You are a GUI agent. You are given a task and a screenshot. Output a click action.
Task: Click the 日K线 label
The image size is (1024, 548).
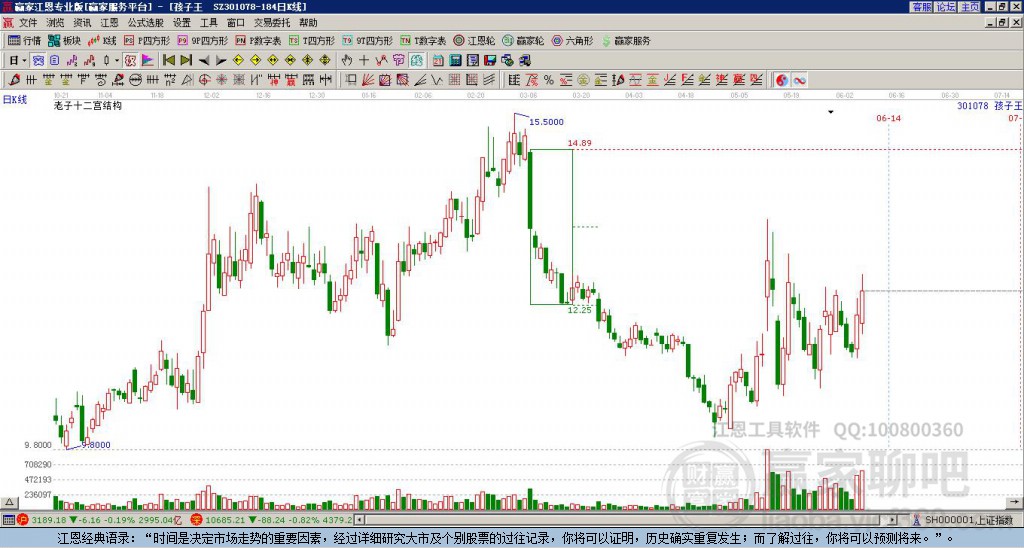point(15,99)
